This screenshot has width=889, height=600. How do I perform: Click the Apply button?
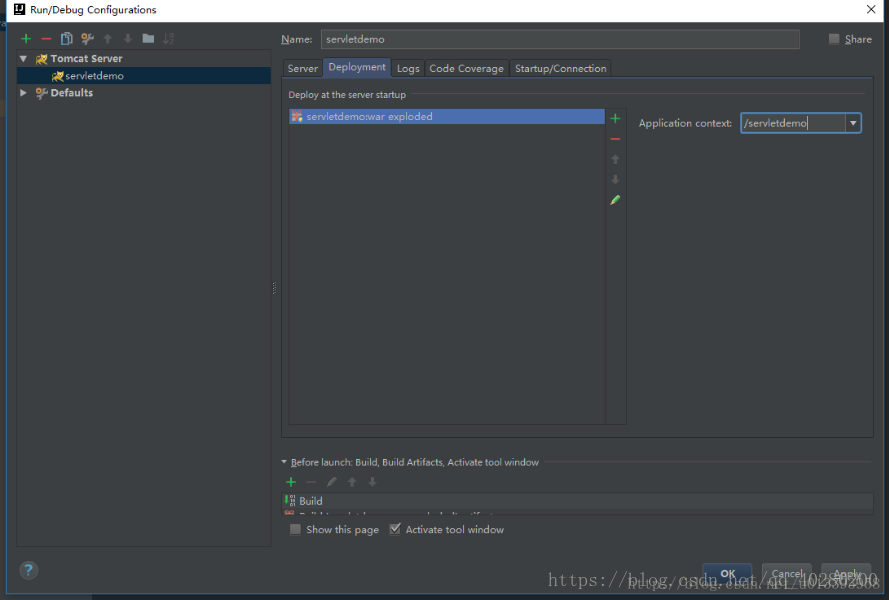pyautogui.click(x=846, y=574)
